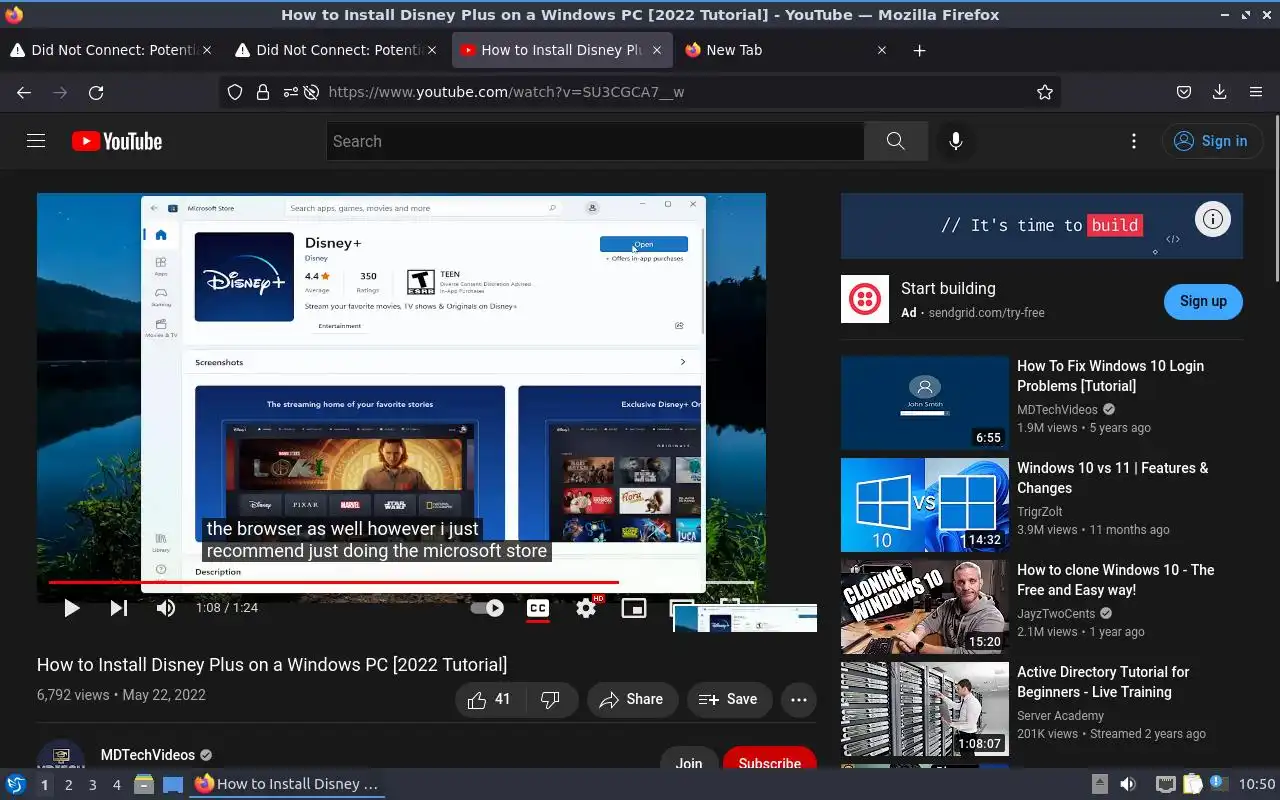Open the file manager taskbar icon

click(x=144, y=785)
